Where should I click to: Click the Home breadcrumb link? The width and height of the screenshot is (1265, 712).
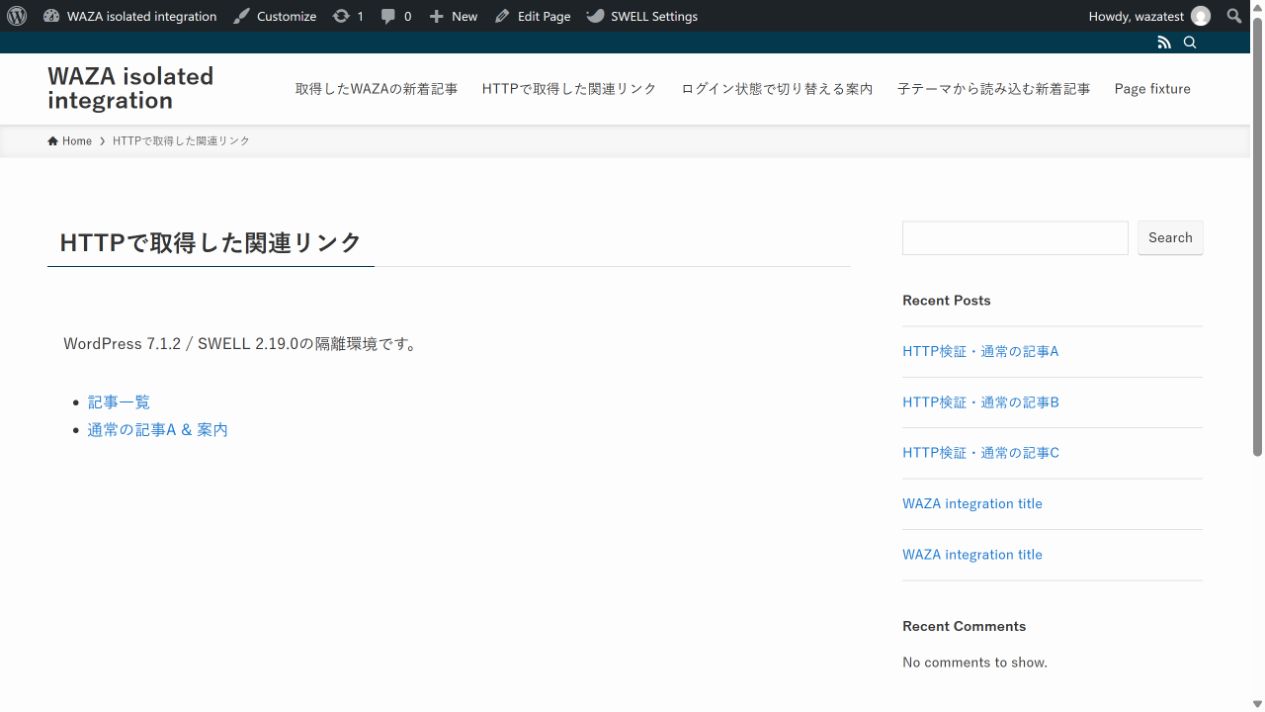tap(70, 141)
